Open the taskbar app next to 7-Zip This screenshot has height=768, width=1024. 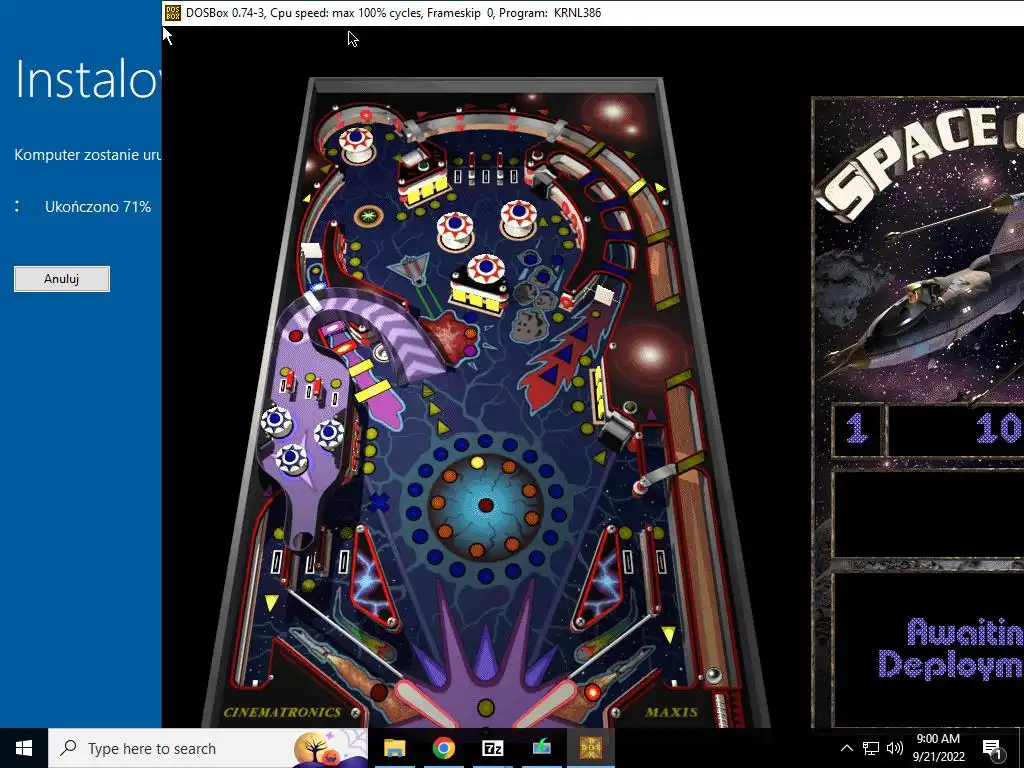[541, 748]
